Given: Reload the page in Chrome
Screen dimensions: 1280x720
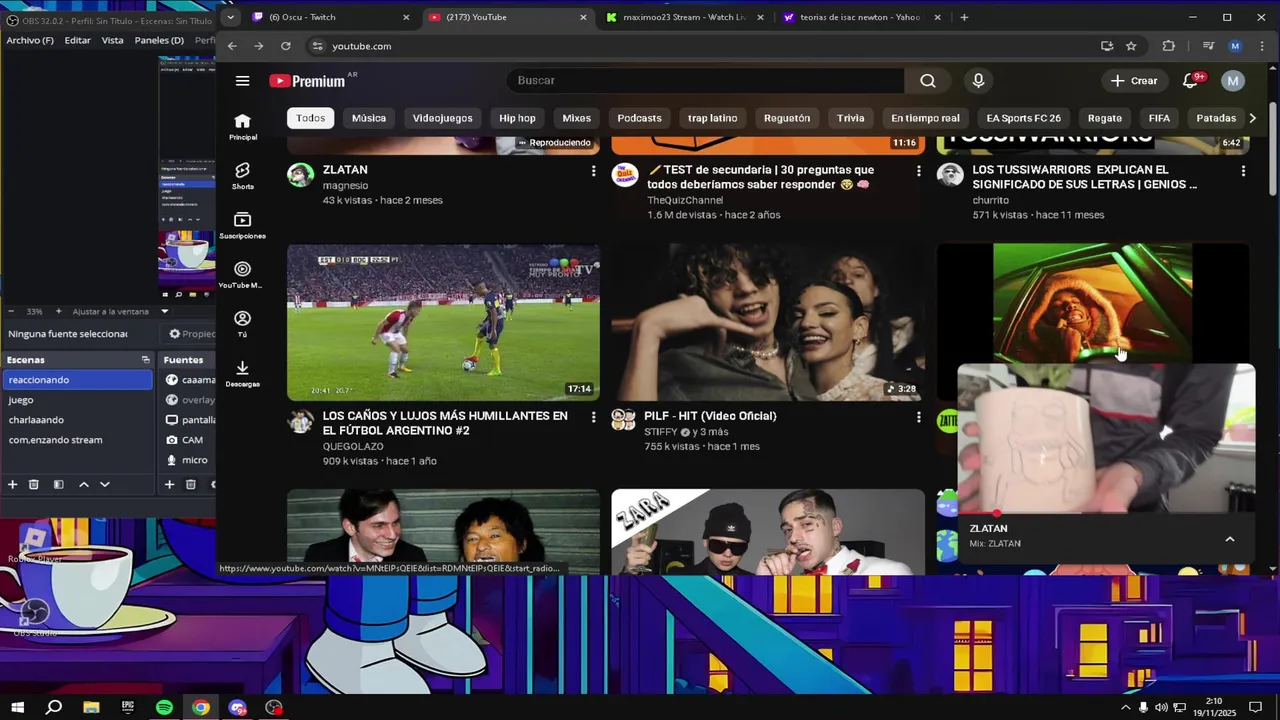Looking at the screenshot, I should pos(286,46).
